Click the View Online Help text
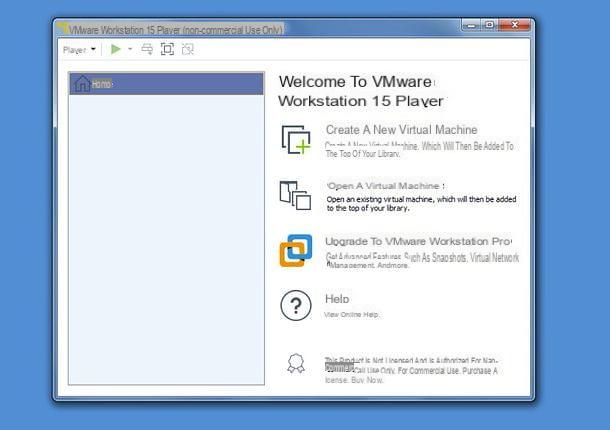Screen dimensions: 610x430 pyautogui.click(x=352, y=314)
